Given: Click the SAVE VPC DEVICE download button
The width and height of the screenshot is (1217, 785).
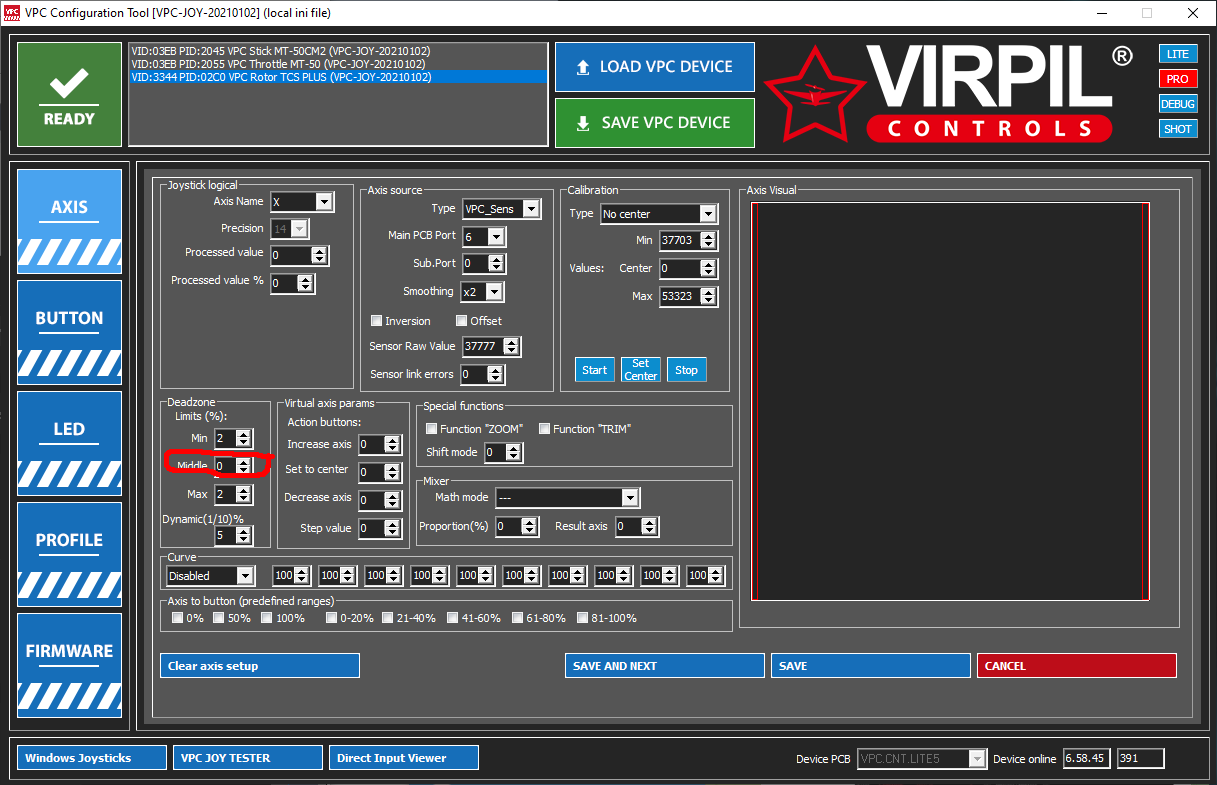Looking at the screenshot, I should point(654,123).
